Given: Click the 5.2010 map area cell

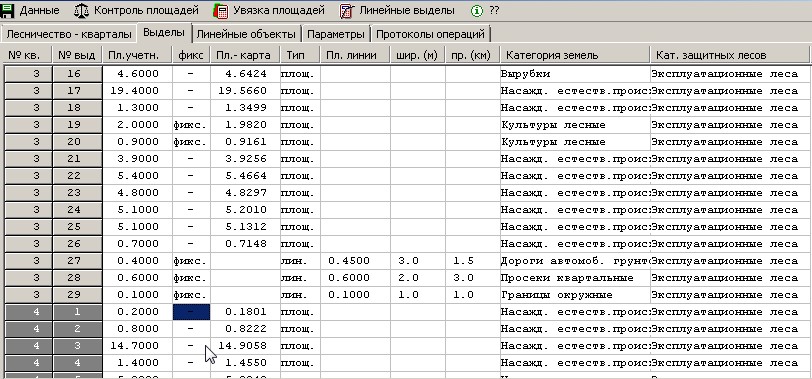Looking at the screenshot, I should (245, 210).
